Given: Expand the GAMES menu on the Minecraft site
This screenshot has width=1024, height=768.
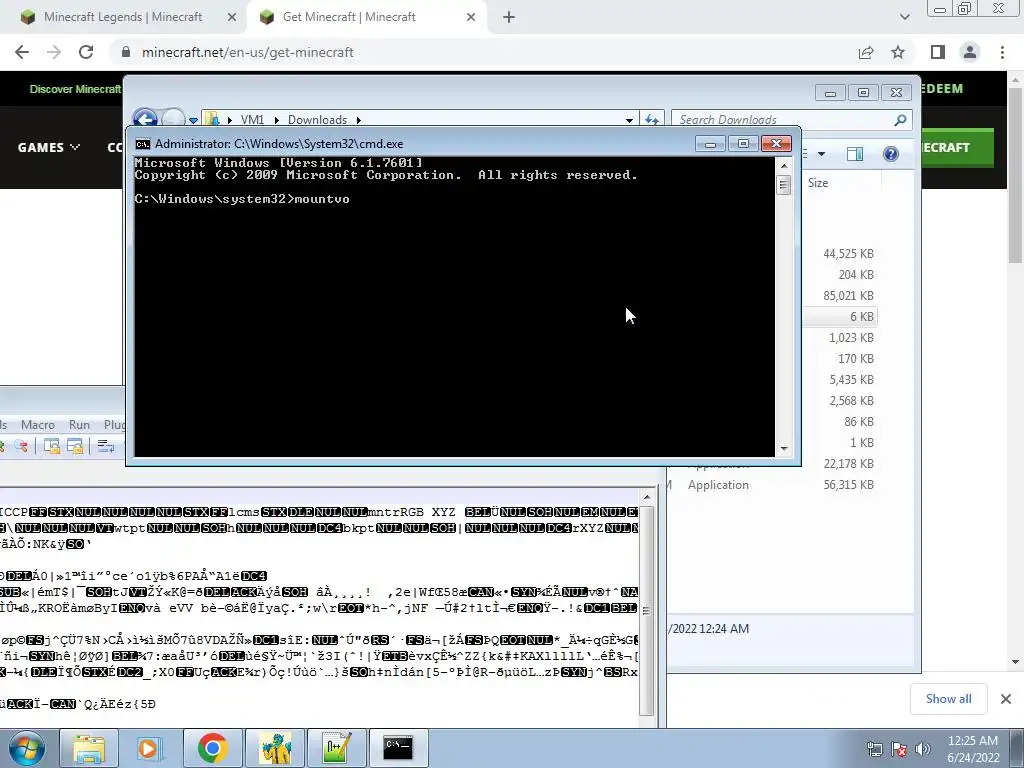Looking at the screenshot, I should point(48,148).
